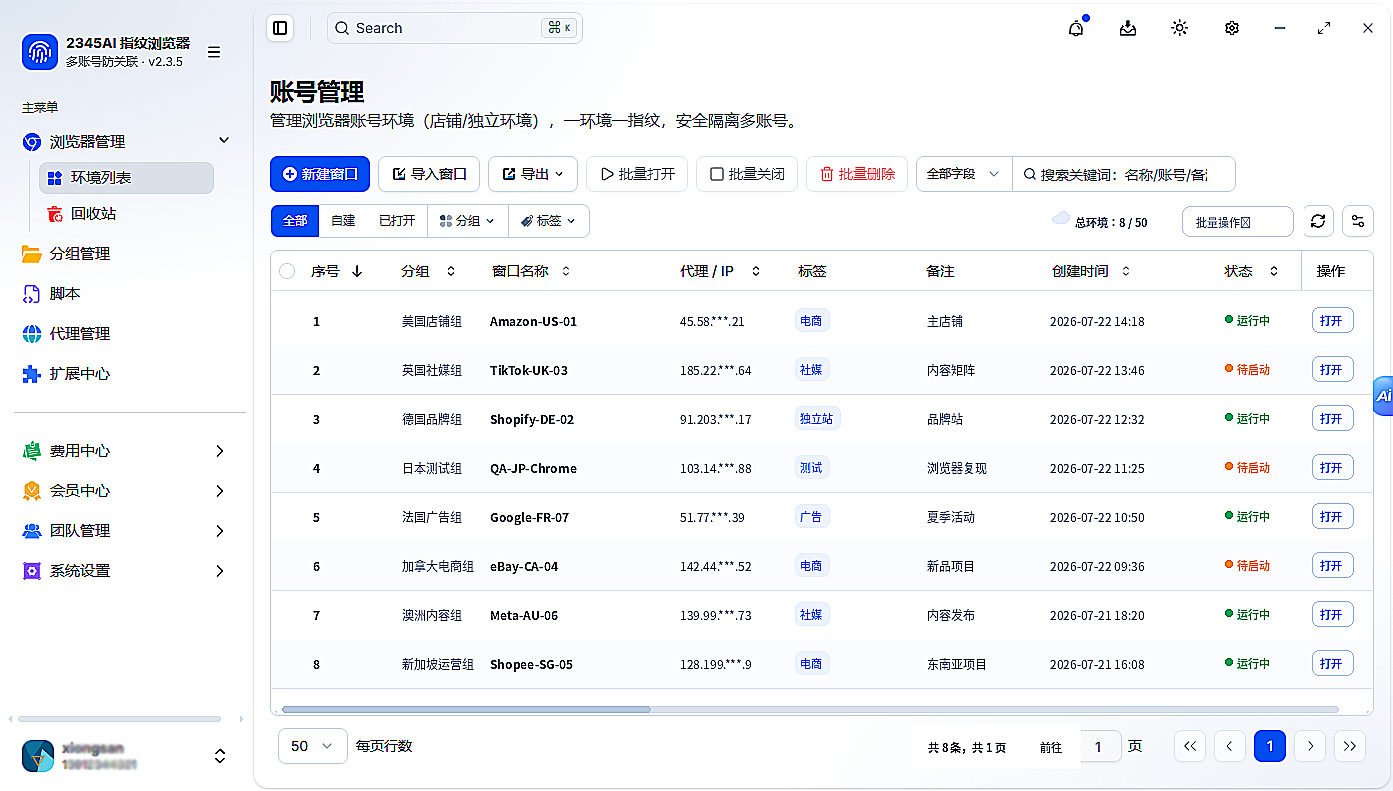Sort the 状态 column
Screen dimensions: 1393x791
coord(1274,271)
